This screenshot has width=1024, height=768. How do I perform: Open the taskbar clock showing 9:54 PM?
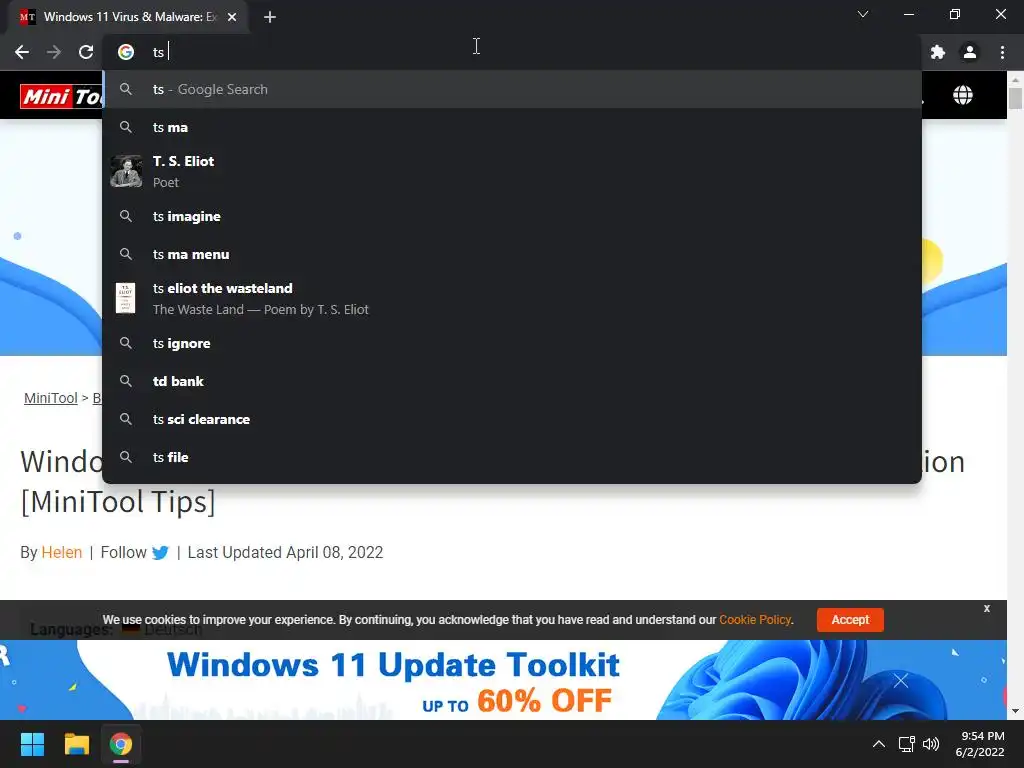tap(981, 744)
